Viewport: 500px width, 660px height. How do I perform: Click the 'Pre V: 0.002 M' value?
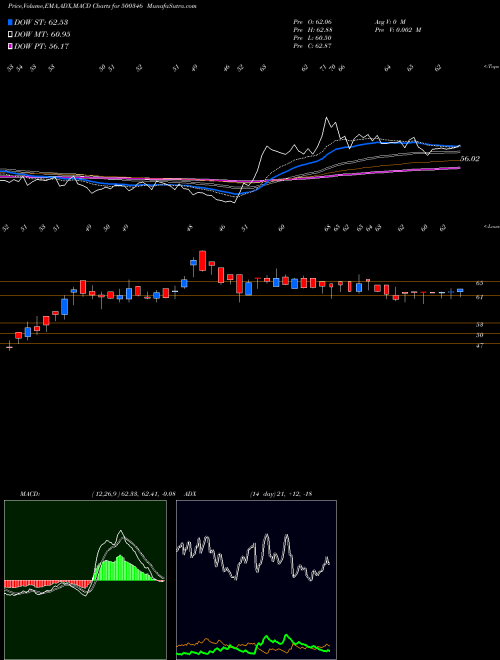(x=397, y=29)
